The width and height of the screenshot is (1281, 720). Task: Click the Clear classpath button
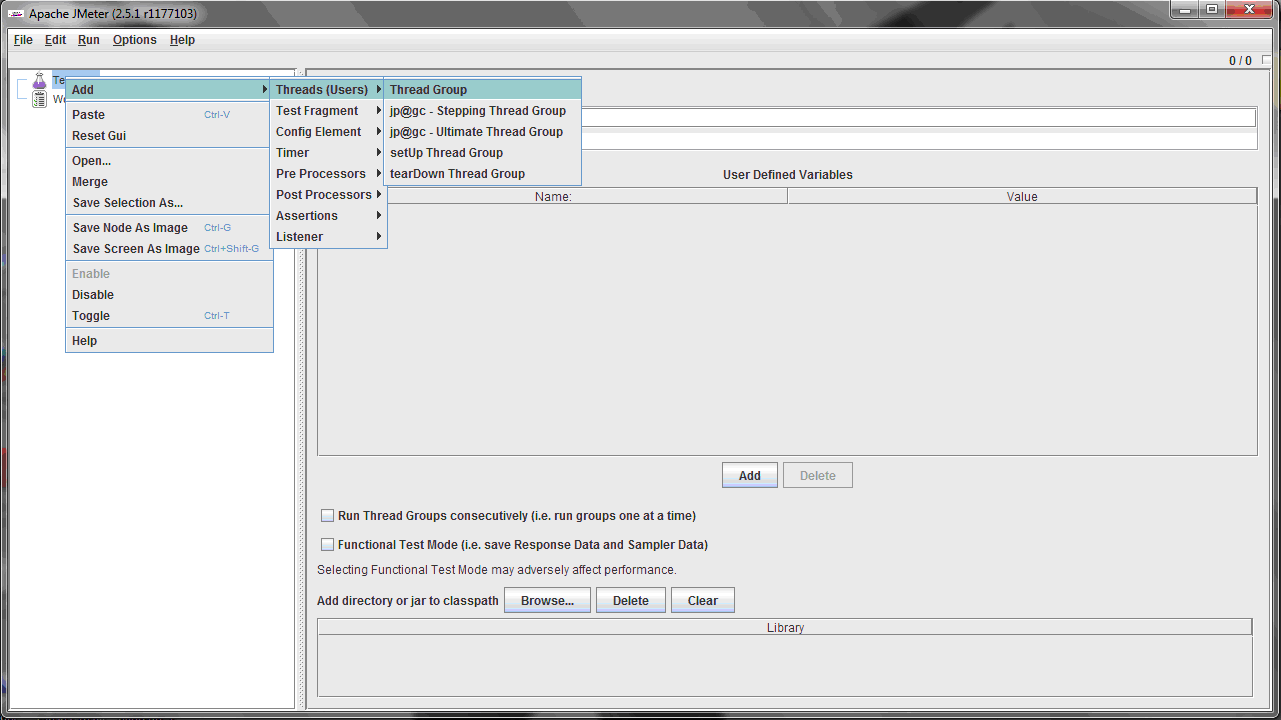(x=703, y=601)
